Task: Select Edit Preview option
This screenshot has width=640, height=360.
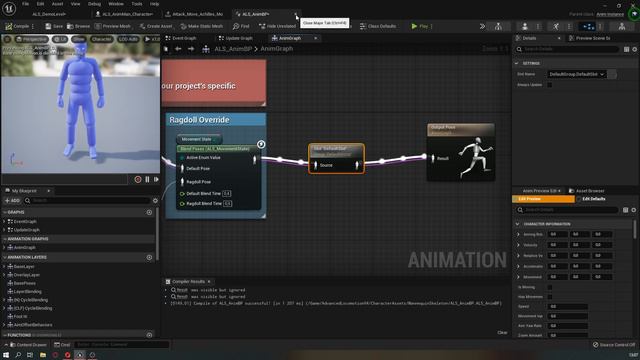Action: 543,199
